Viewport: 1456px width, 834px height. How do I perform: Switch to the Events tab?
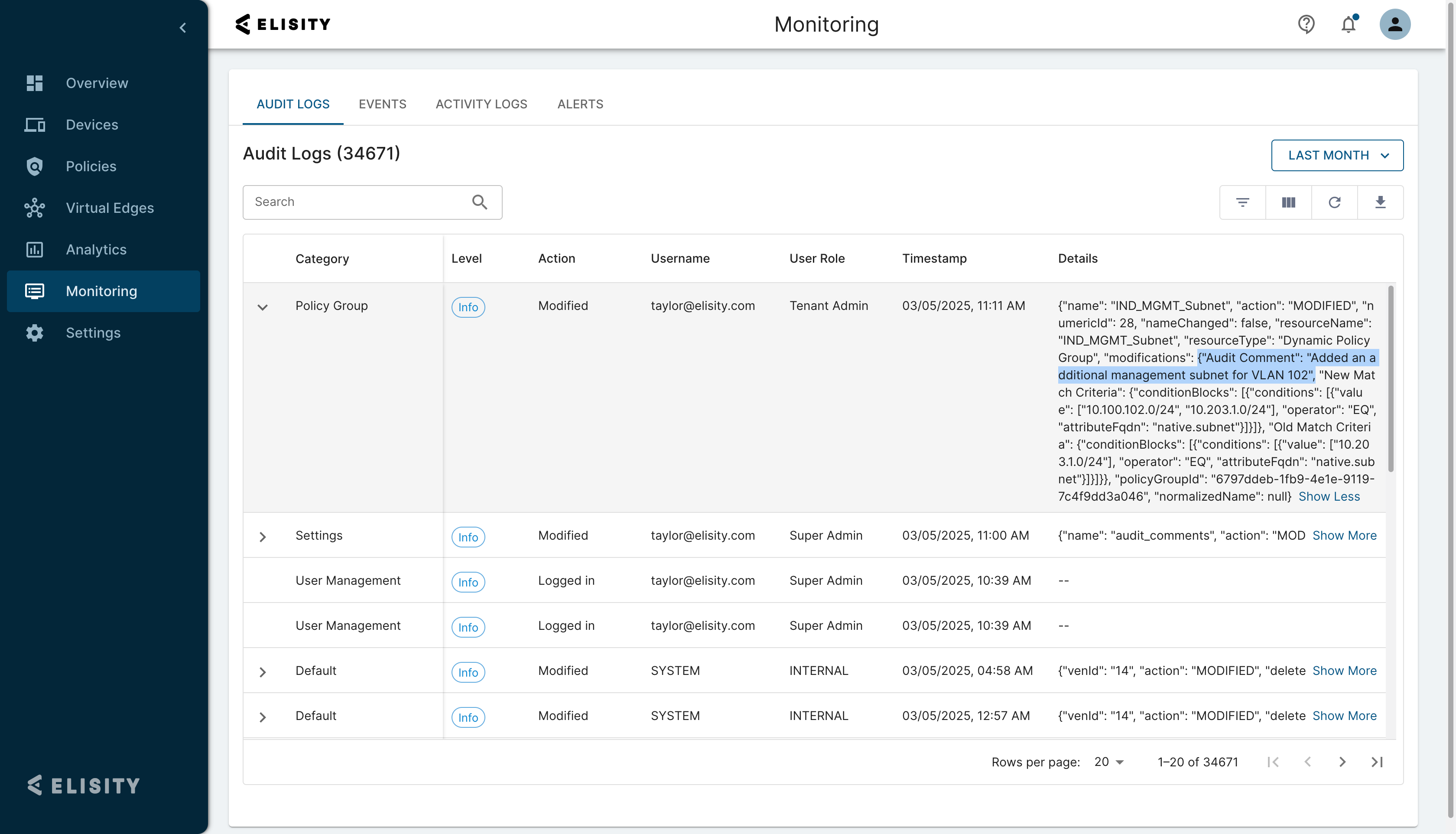[383, 104]
